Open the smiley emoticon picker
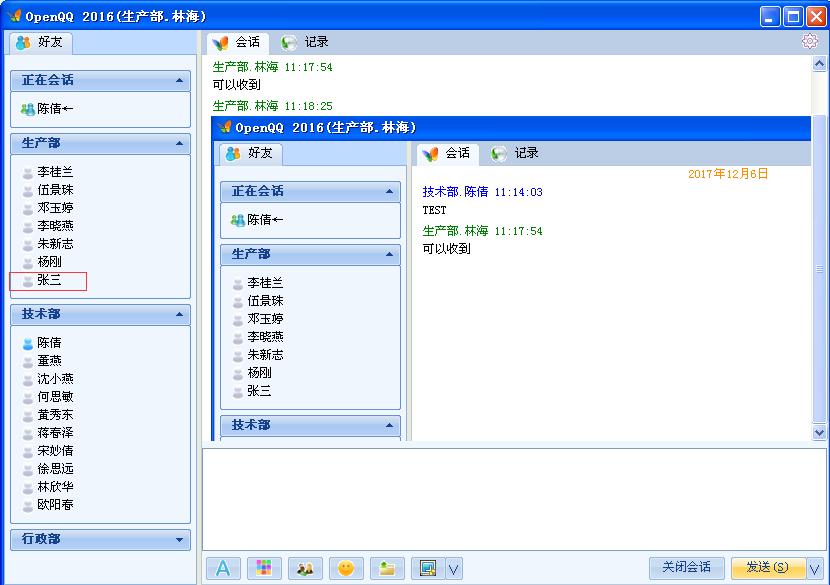This screenshot has width=830, height=585. tap(346, 568)
